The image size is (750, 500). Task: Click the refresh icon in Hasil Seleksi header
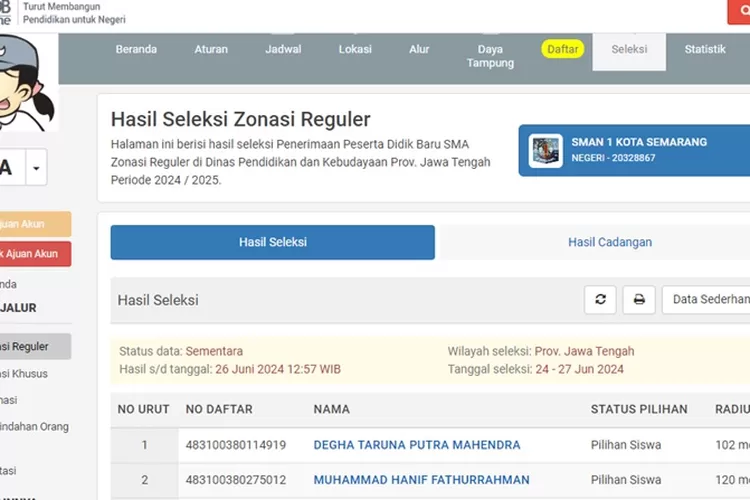coord(600,300)
